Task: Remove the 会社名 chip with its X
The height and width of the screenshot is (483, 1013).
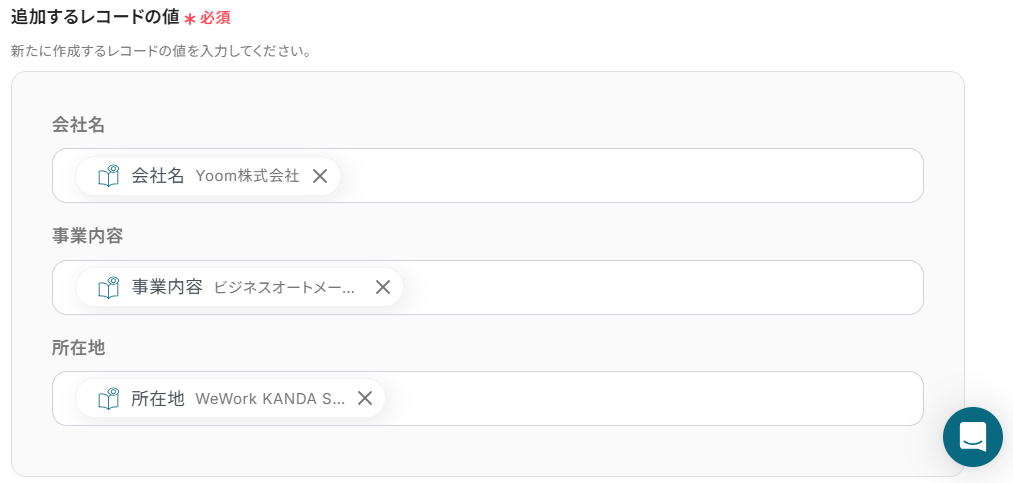Action: point(320,176)
